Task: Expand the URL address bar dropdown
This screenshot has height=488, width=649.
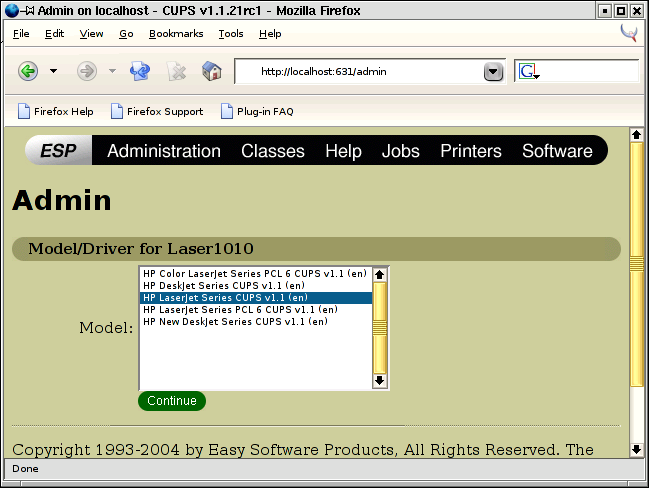Action: tap(493, 72)
